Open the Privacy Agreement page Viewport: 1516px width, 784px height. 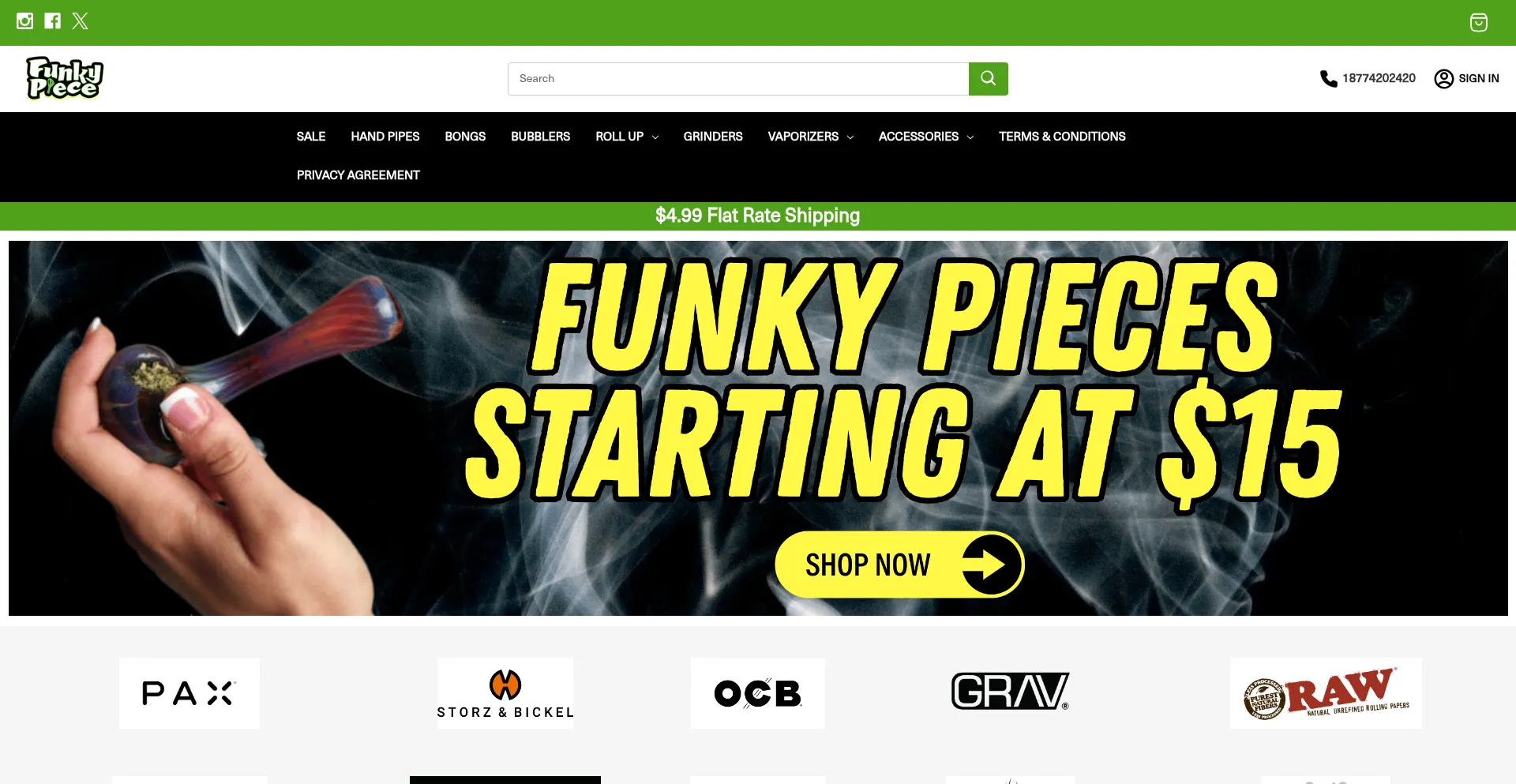(x=358, y=175)
